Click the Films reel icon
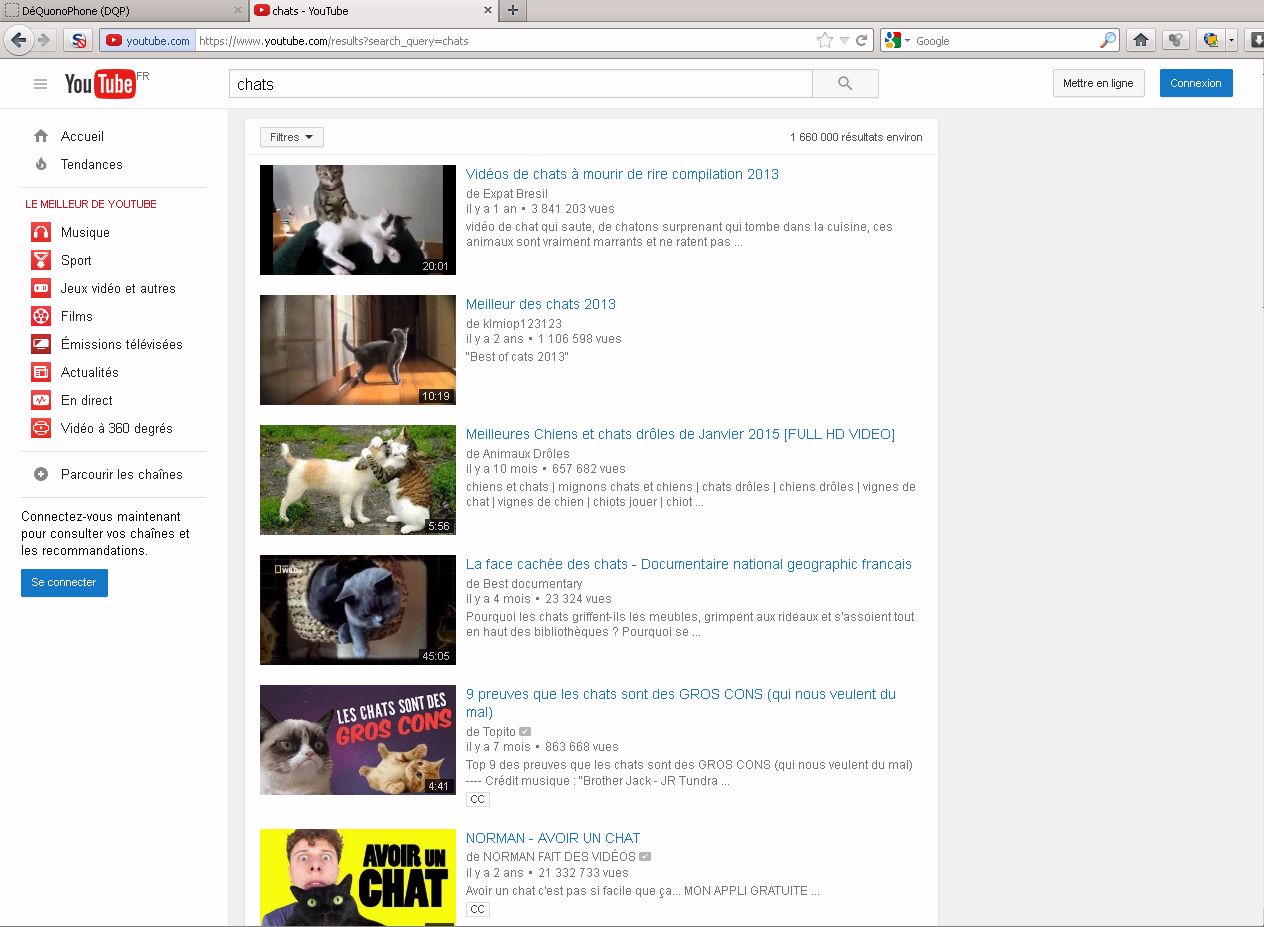 point(41,316)
